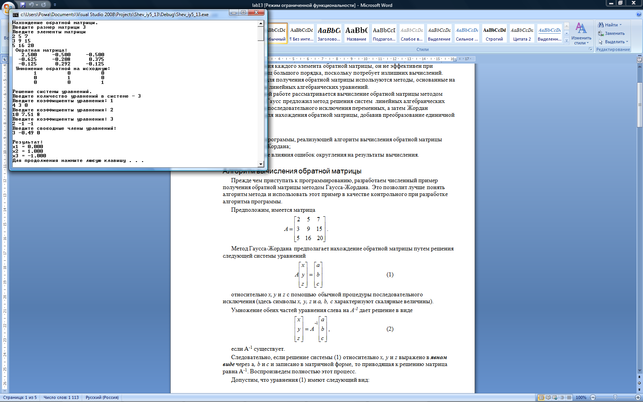Viewport: 643px width, 402px height.
Task: Zoom out with minus button
Action: pos(593,397)
